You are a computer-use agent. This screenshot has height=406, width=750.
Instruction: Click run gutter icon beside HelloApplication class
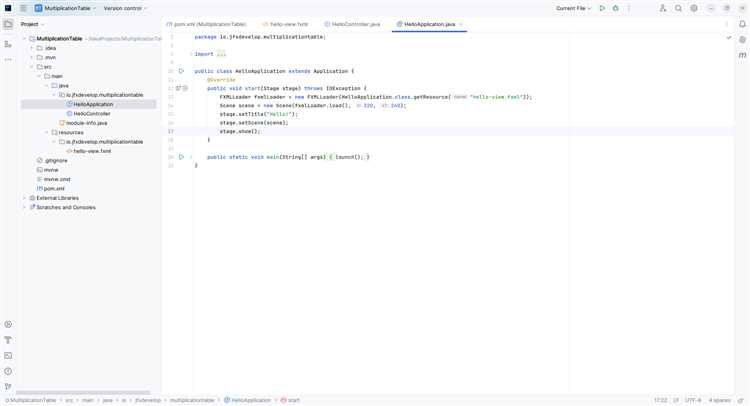click(181, 71)
